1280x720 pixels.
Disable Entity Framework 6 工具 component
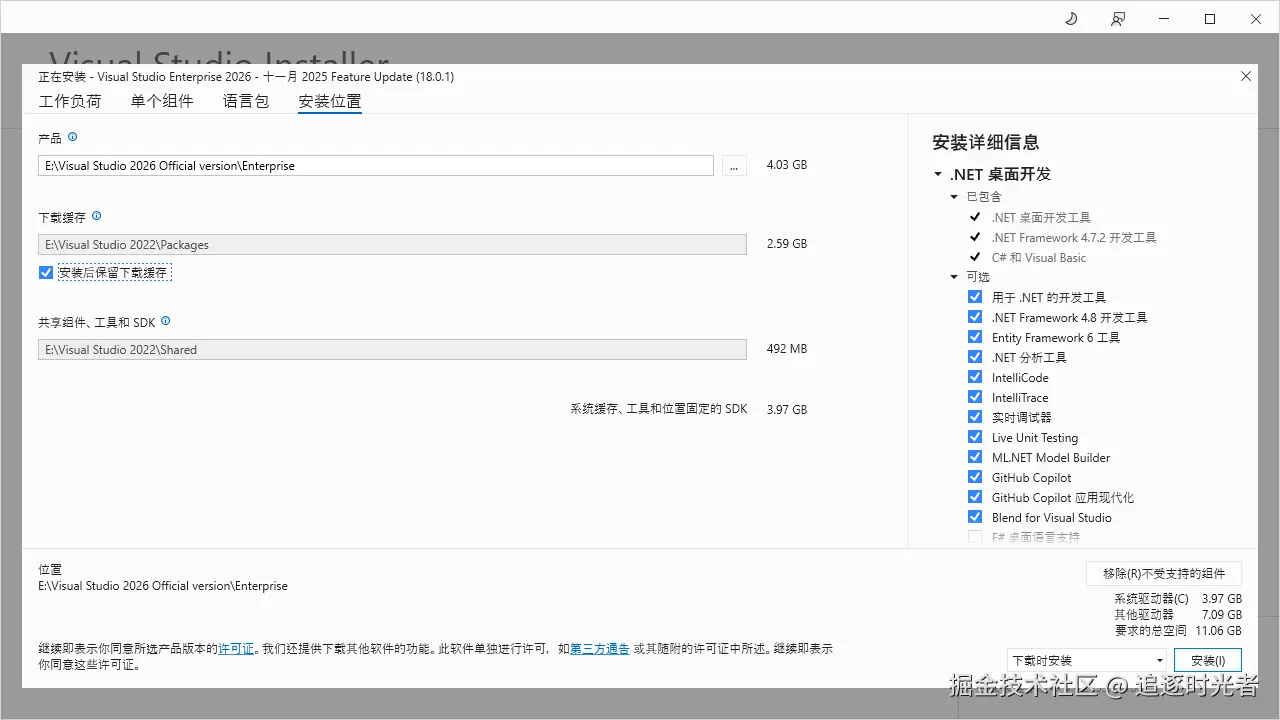click(x=975, y=337)
